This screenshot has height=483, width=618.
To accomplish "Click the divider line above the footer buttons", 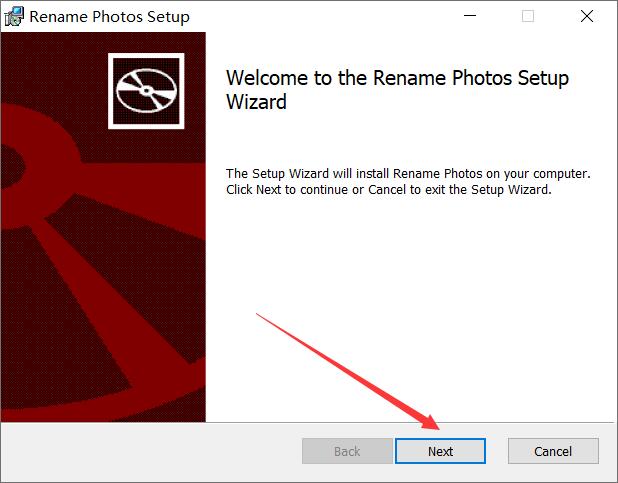I will click(x=309, y=422).
